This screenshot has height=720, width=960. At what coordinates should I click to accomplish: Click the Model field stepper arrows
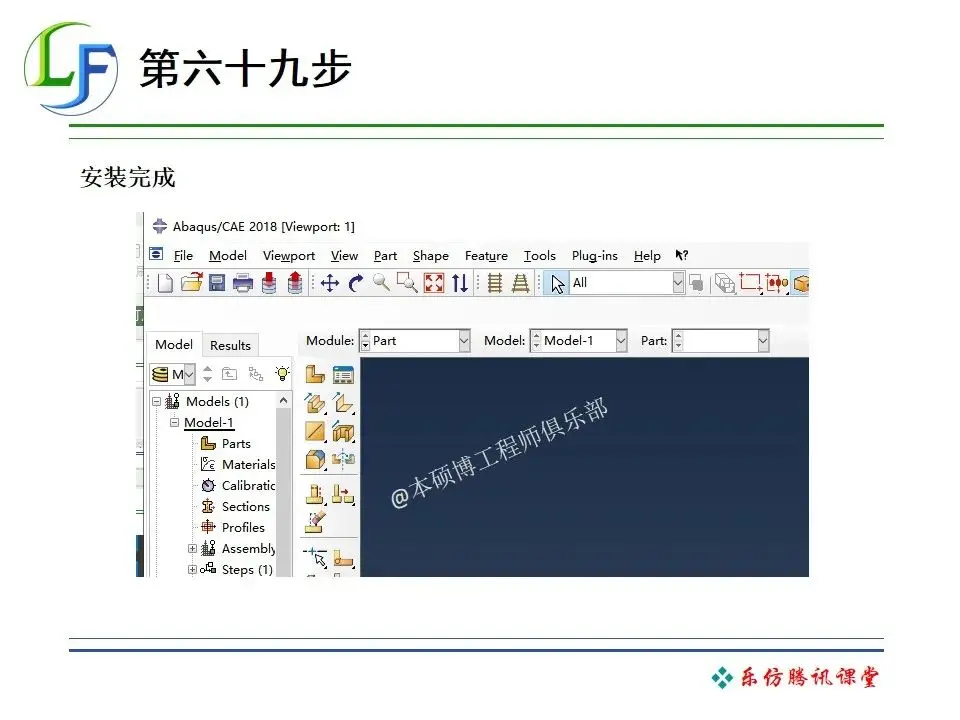pyautogui.click(x=536, y=341)
